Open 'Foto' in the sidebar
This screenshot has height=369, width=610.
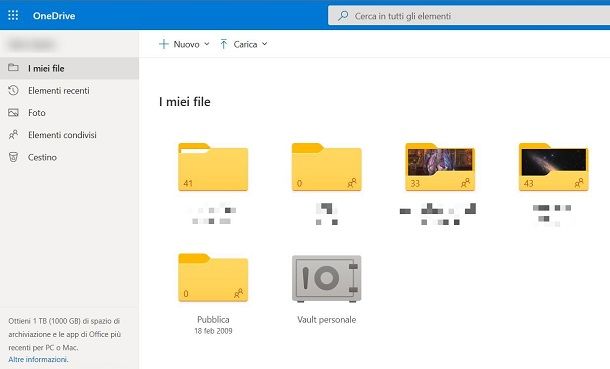click(69, 113)
